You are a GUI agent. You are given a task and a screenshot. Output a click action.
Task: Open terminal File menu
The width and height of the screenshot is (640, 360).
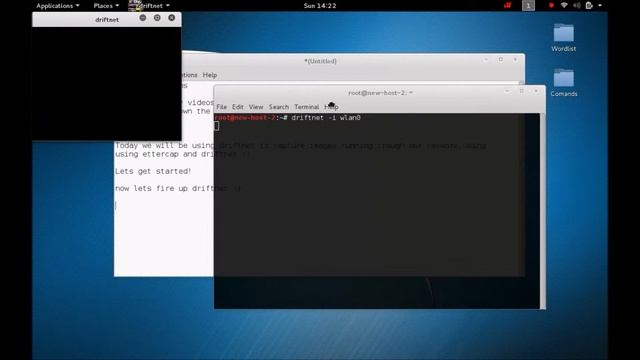(222, 107)
